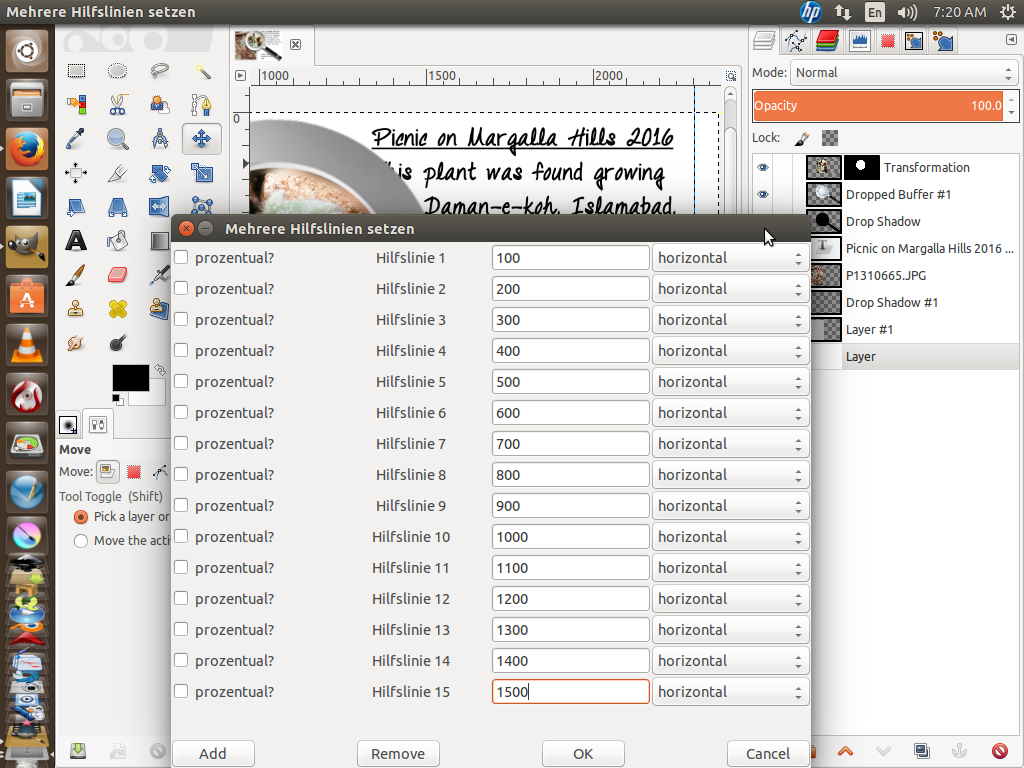Choose the Alignment tool

coord(76,173)
